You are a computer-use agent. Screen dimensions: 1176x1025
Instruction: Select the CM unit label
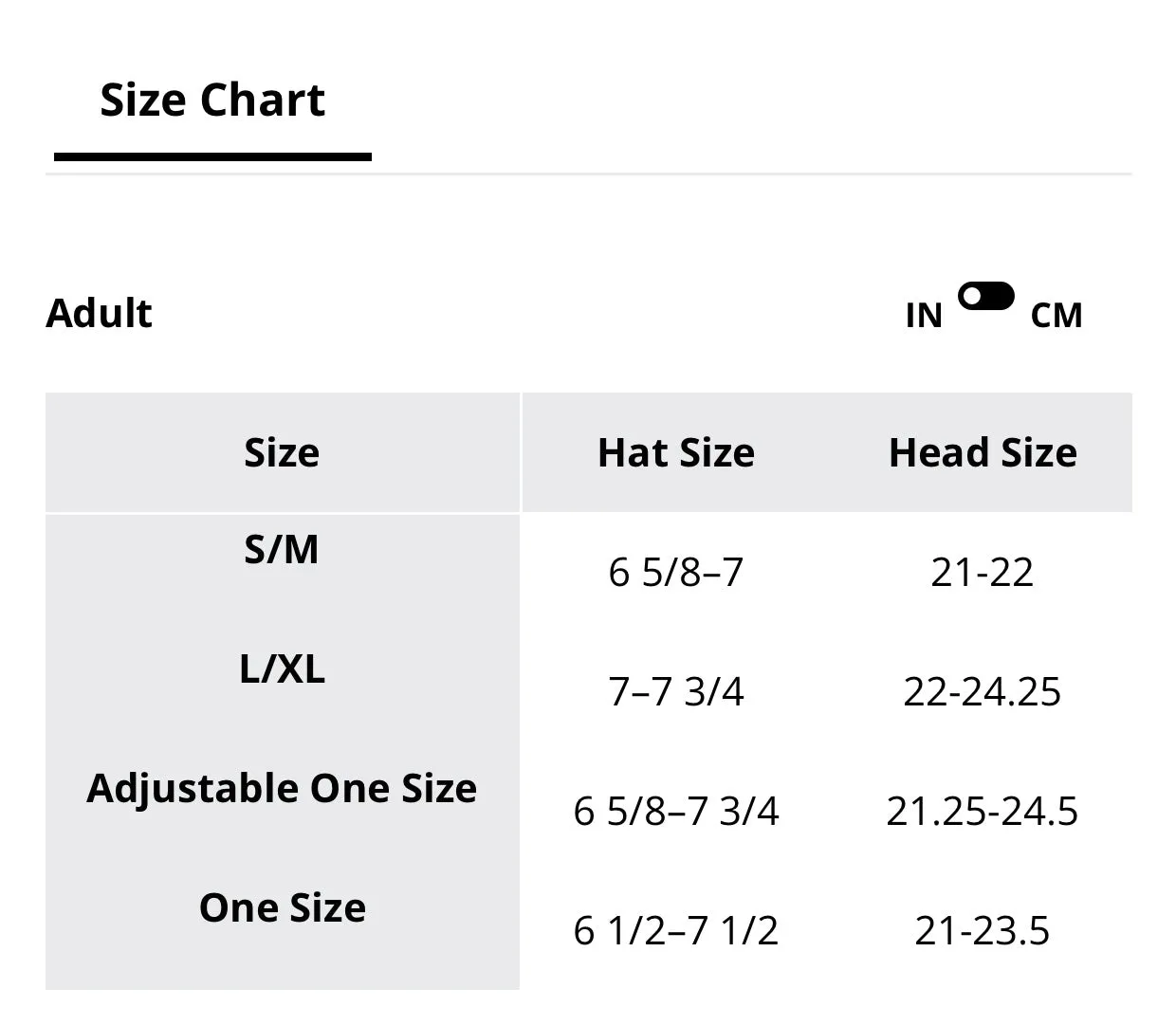pos(1057,316)
